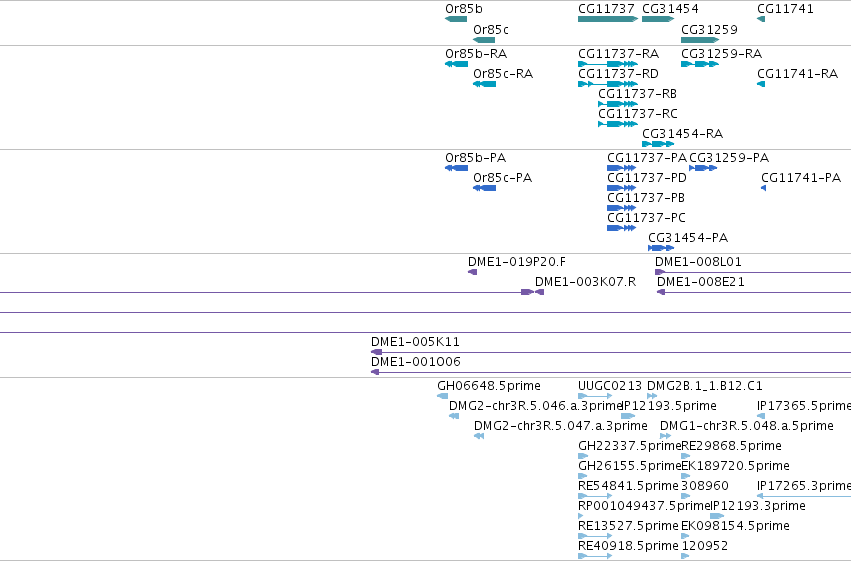Open the Or85c-RA transcript
The height and width of the screenshot is (561, 851).
click(485, 84)
